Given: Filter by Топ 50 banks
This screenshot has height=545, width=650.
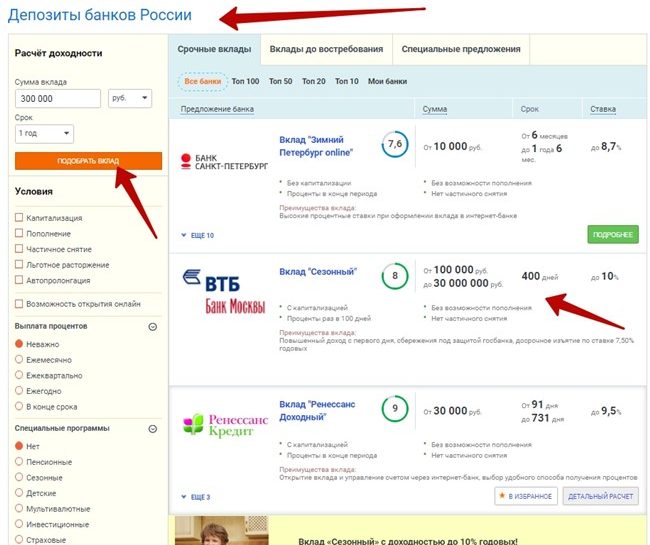Looking at the screenshot, I should click(281, 82).
